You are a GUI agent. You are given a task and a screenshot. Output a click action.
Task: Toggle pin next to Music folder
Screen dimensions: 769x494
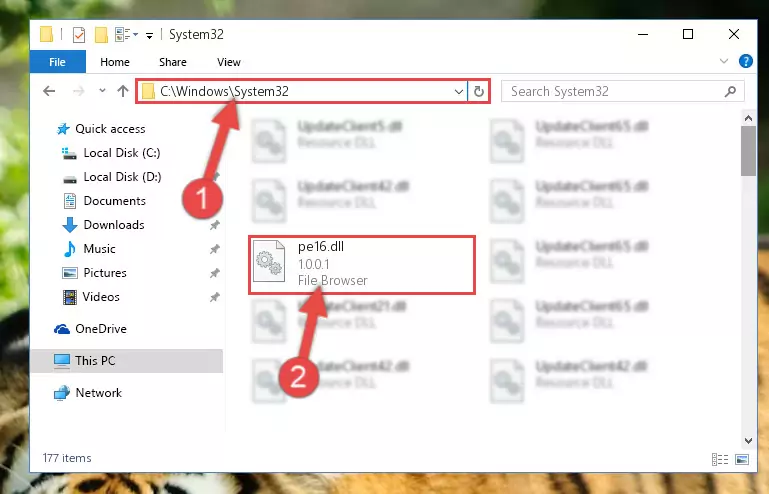215,249
